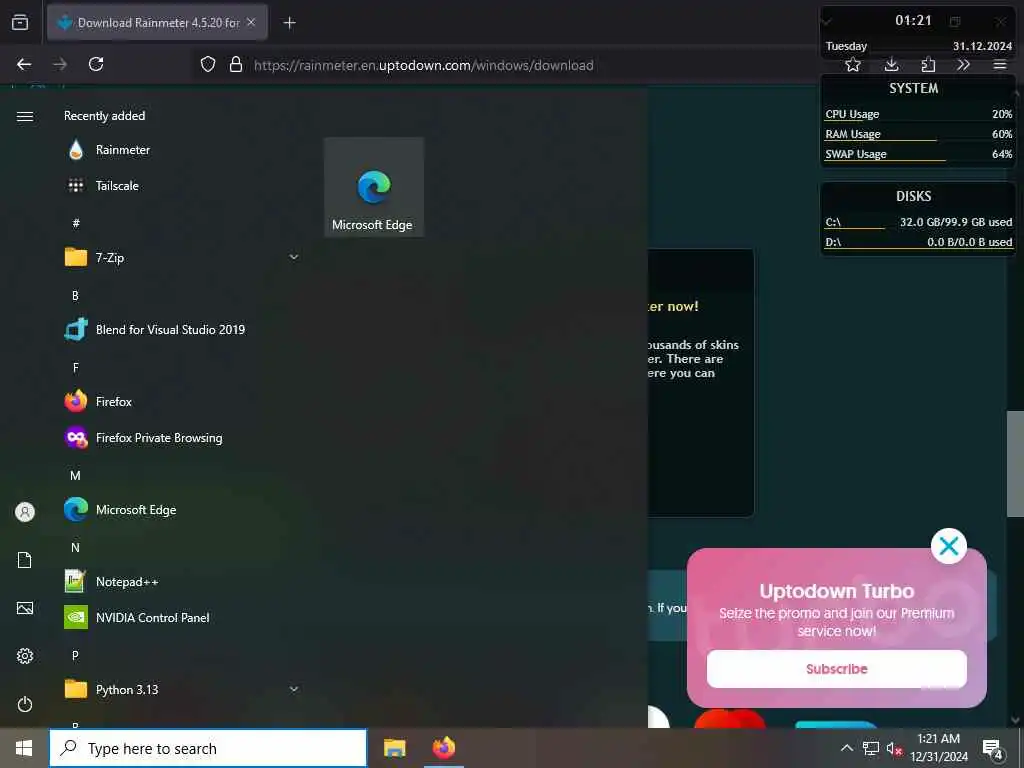1024x768 pixels.
Task: Open Firefox recent browsing view button
Action: click(x=20, y=23)
